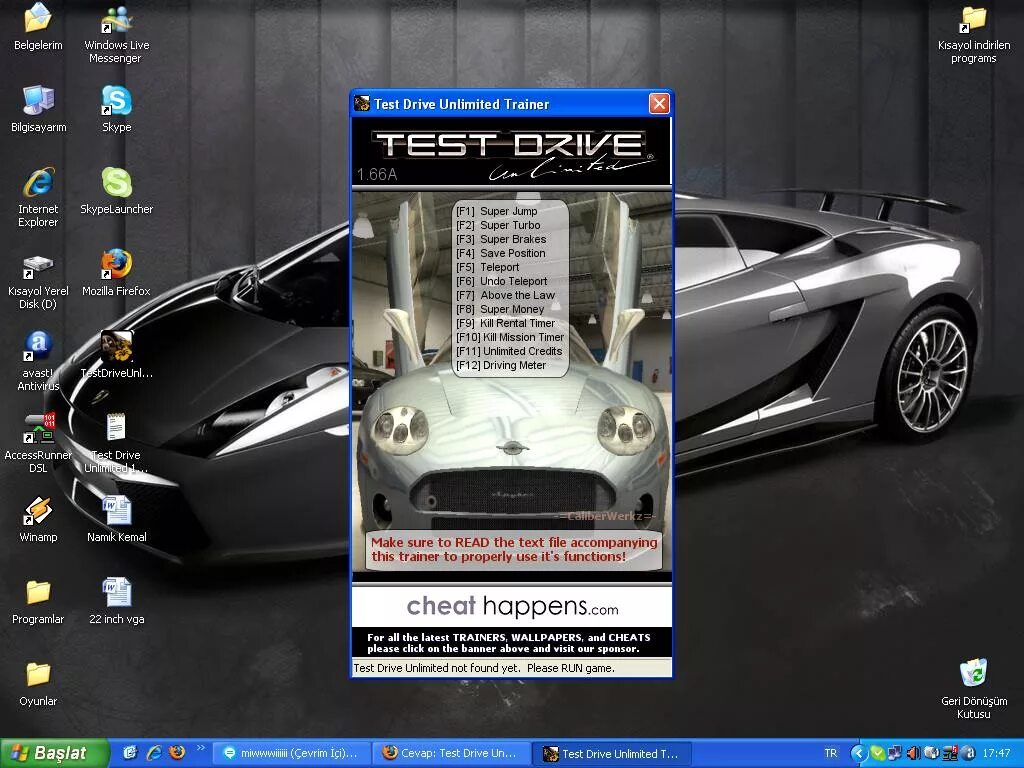Switch to Cevap: Test Drive Un... taskbar window
Screen dimensions: 1024x768
[451, 753]
